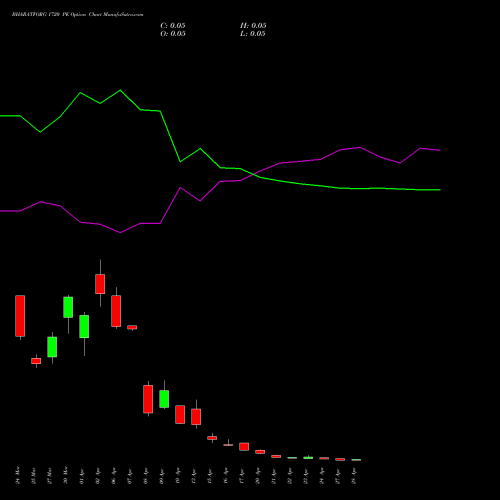Click the chart title text starting with BHARATFORG
Viewport: 500px width, 500px height.
77,15
